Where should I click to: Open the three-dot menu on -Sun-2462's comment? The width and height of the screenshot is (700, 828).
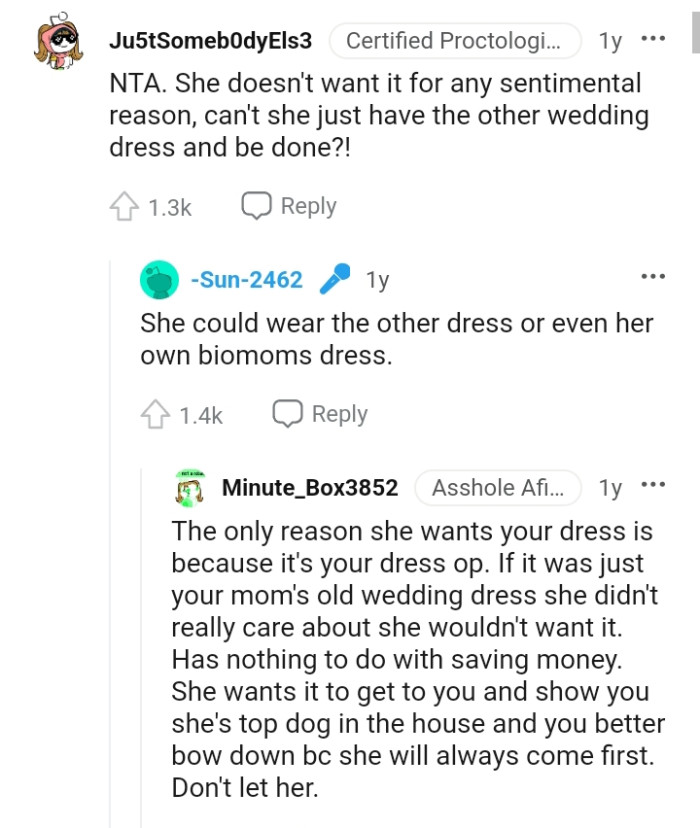(x=653, y=275)
